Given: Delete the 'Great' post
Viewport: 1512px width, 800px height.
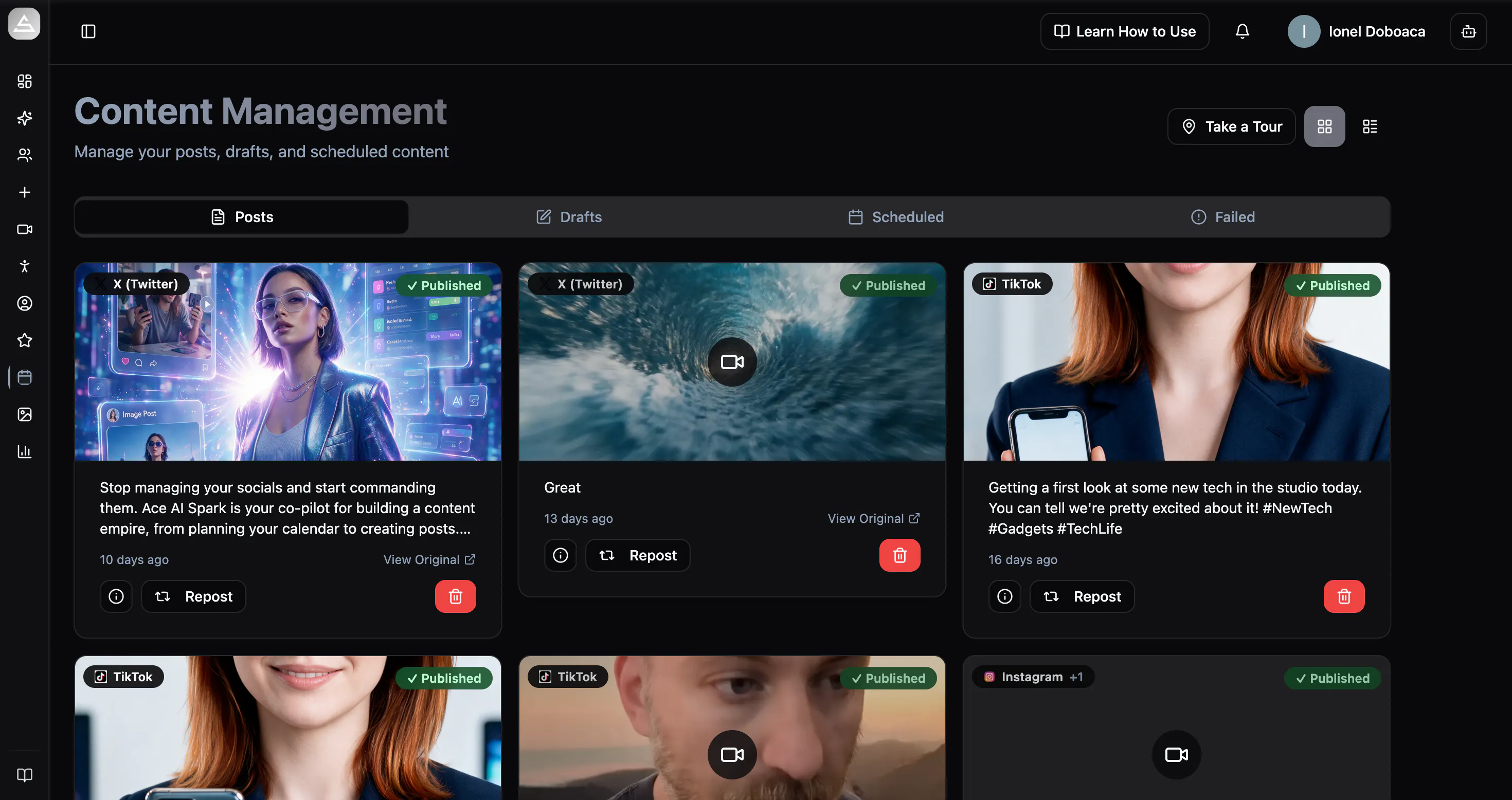Looking at the screenshot, I should tap(900, 555).
